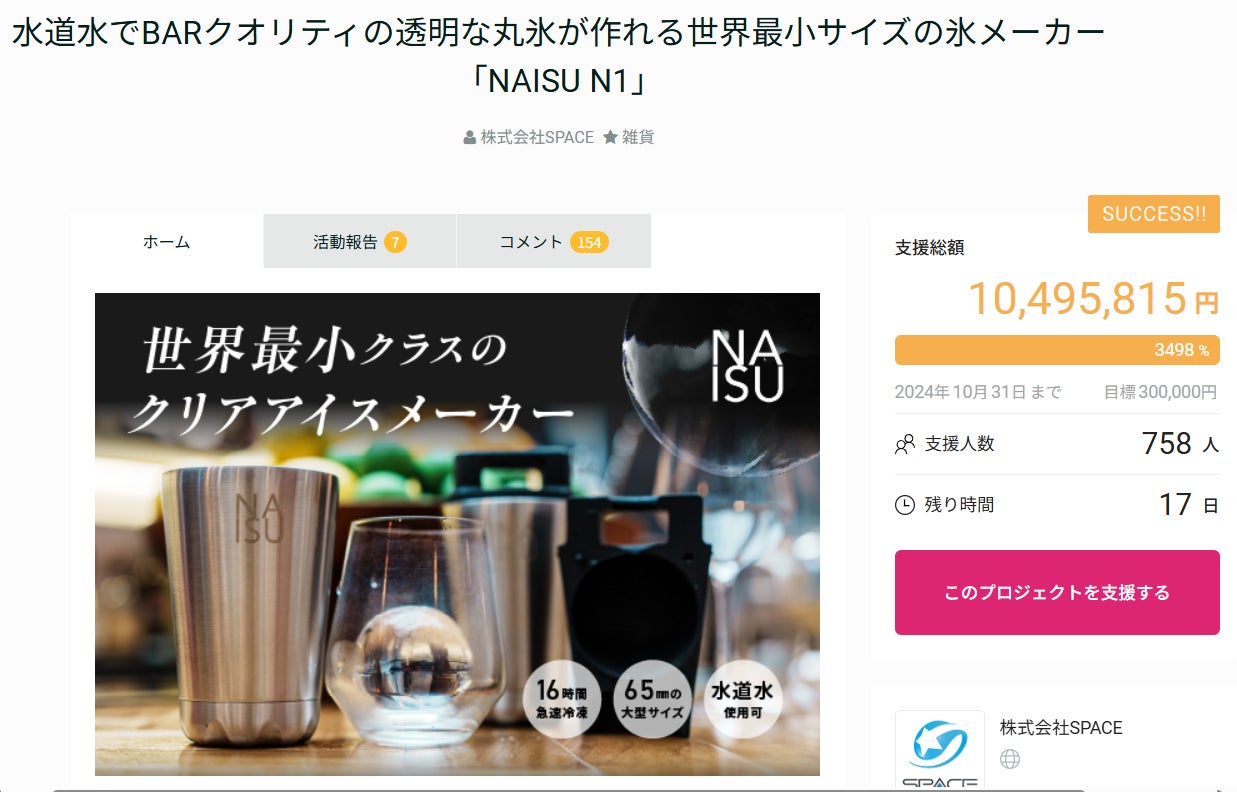Image resolution: width=1237 pixels, height=792 pixels.
Task: Click the NAISU clear ice maker banner image
Action: 457,534
